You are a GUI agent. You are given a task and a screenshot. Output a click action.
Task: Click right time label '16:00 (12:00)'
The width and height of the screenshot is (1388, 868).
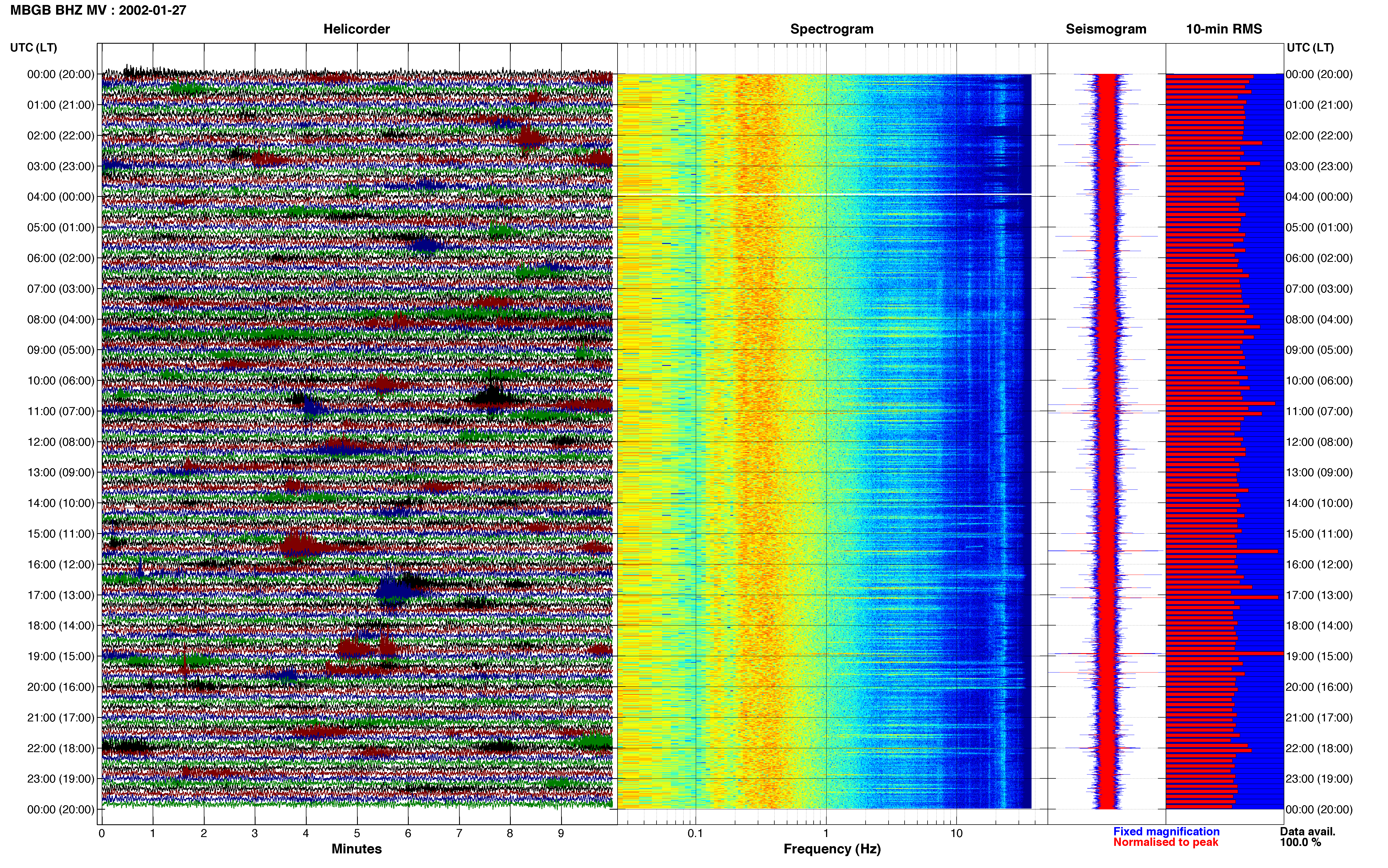pyautogui.click(x=1319, y=564)
